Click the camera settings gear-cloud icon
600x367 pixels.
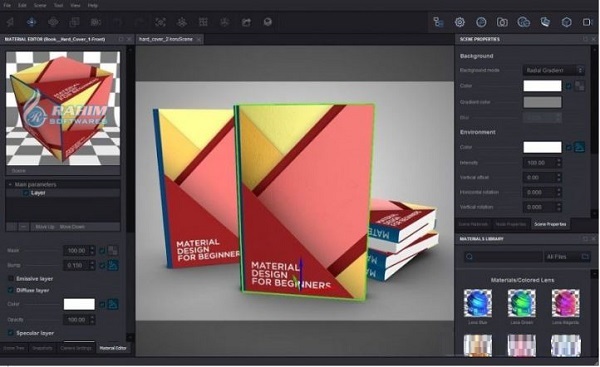coord(524,22)
